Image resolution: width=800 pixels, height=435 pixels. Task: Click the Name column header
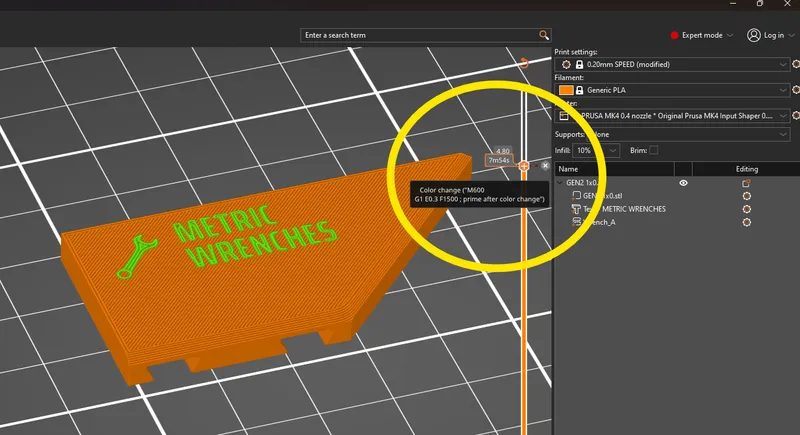614,169
